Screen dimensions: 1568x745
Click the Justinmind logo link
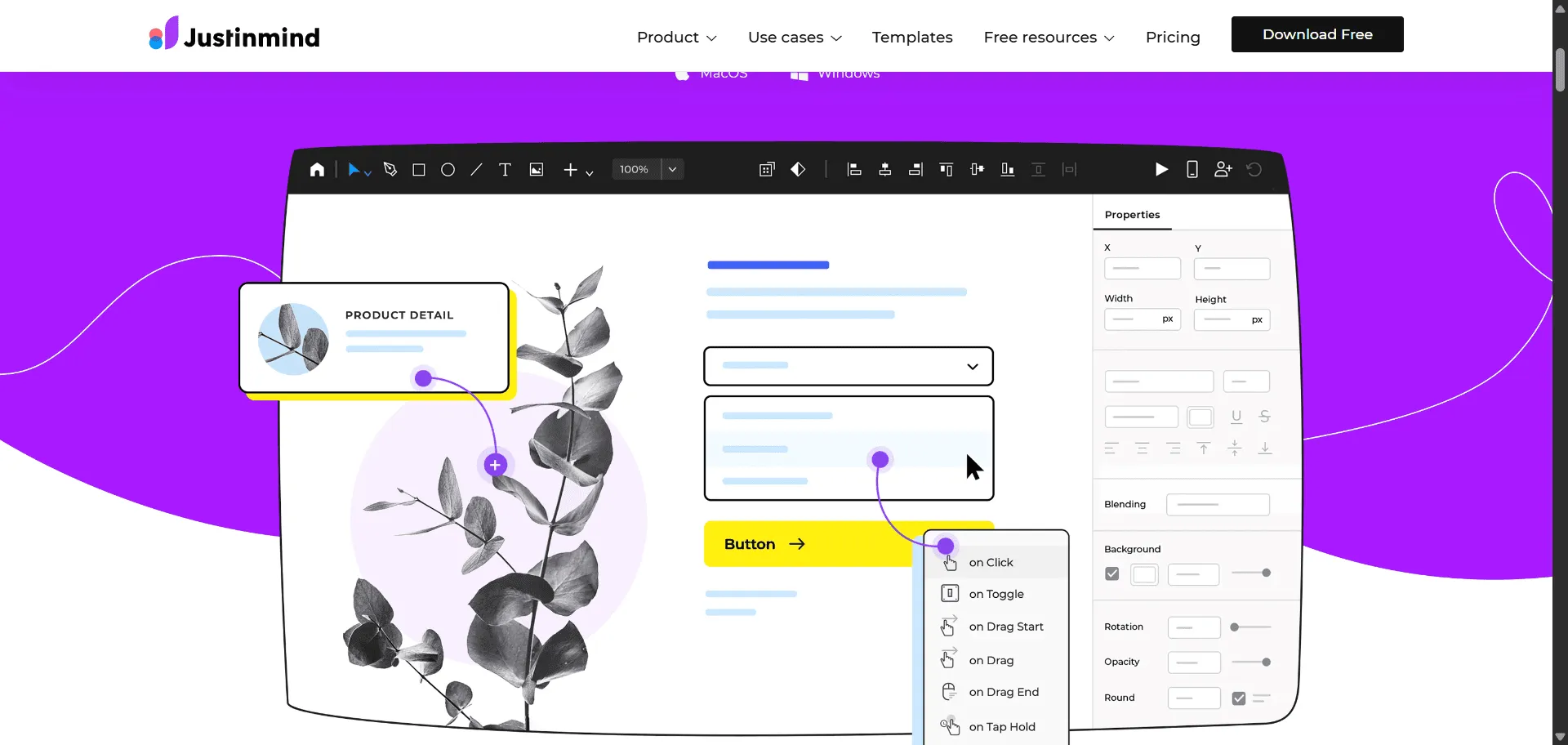(x=234, y=35)
